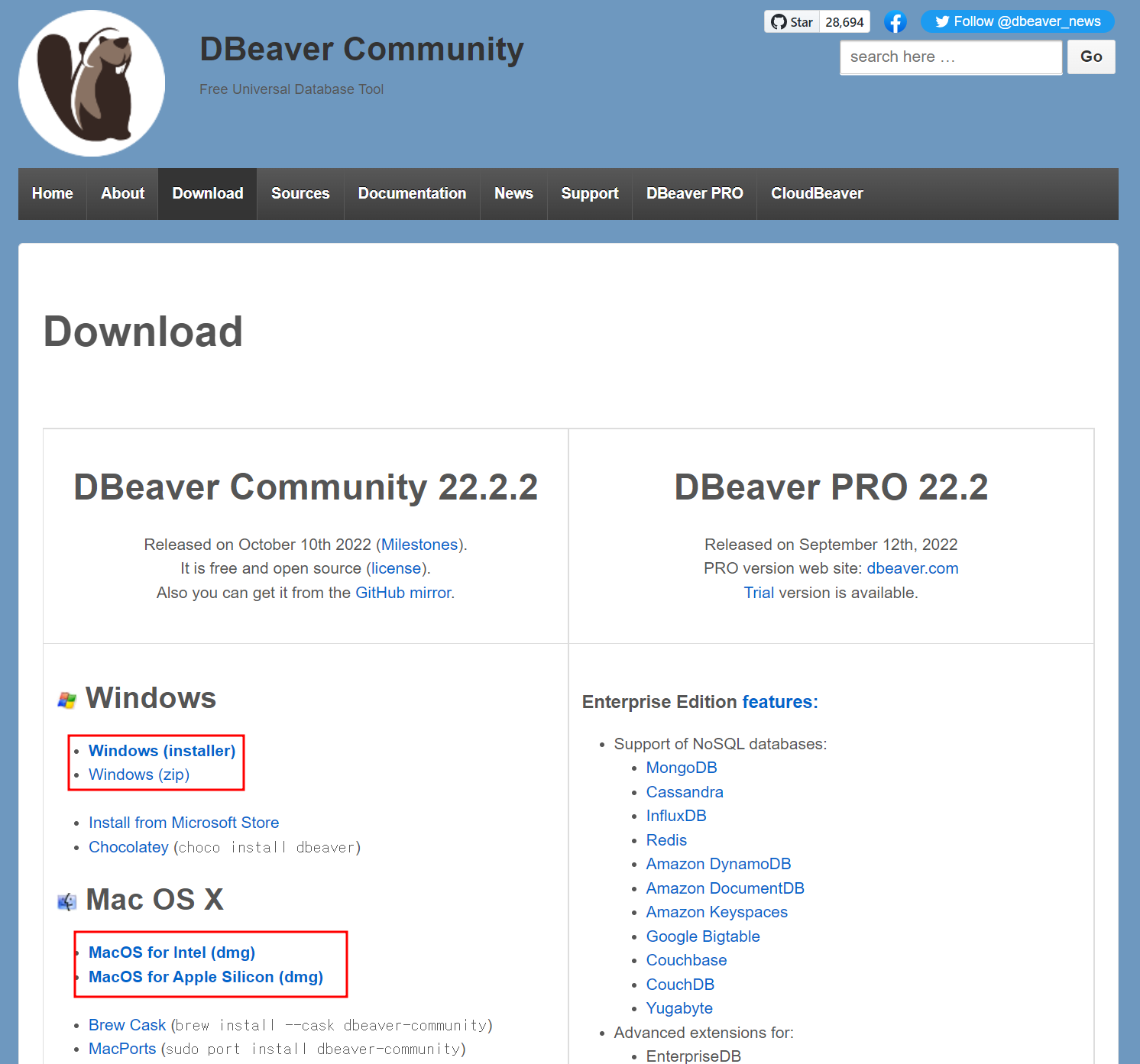This screenshot has width=1140, height=1064.
Task: Open the Home menu item
Action: [x=53, y=194]
